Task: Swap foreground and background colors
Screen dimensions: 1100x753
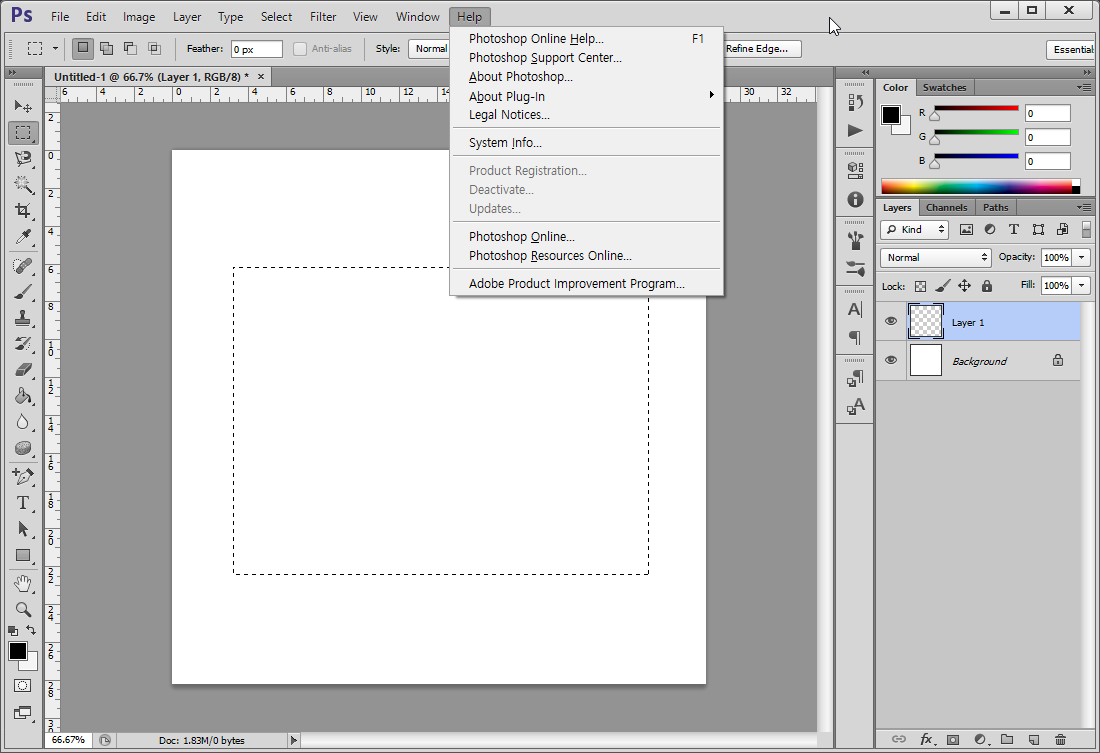Action: click(31, 630)
